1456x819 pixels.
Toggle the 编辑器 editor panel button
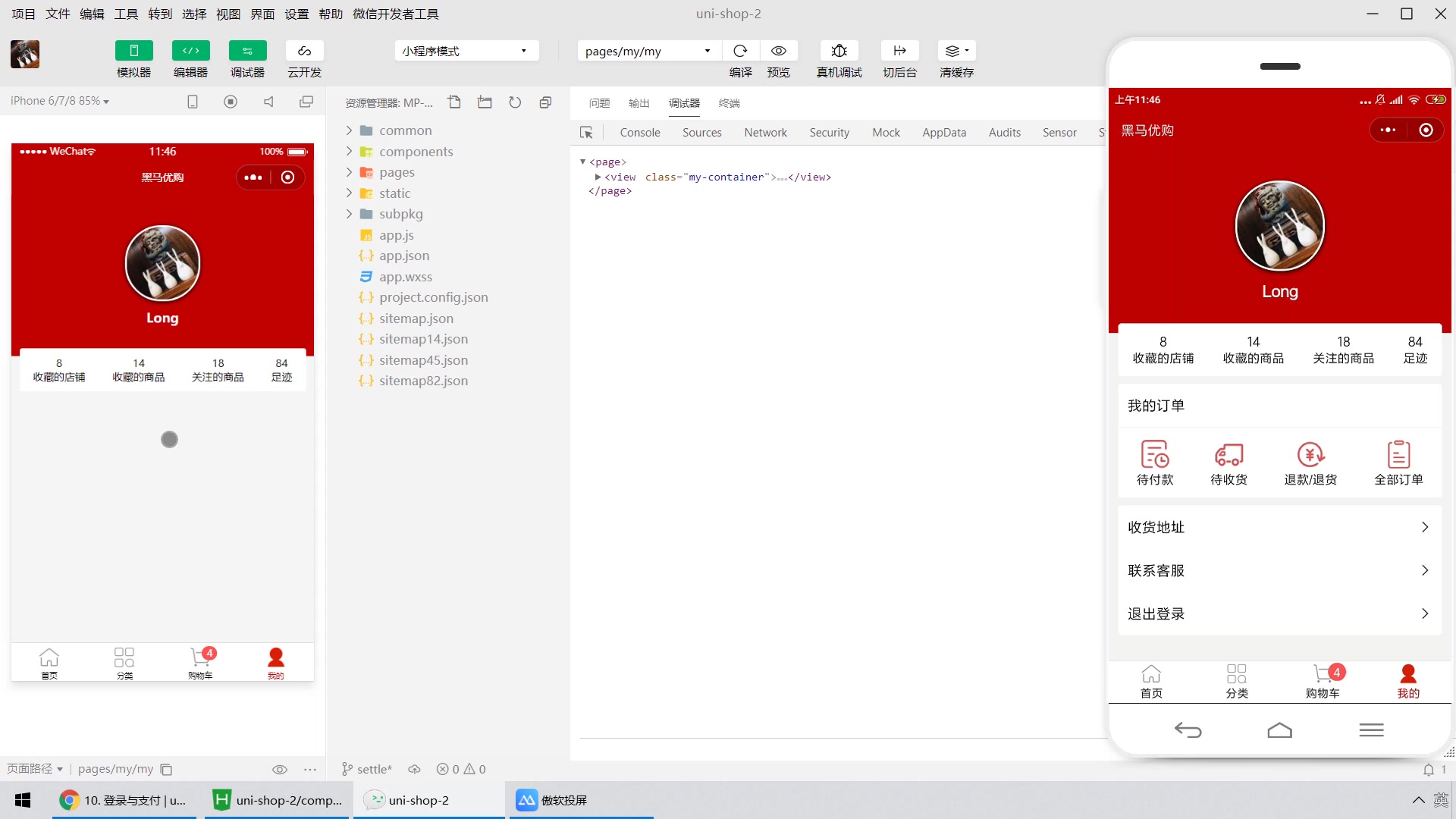coord(190,50)
